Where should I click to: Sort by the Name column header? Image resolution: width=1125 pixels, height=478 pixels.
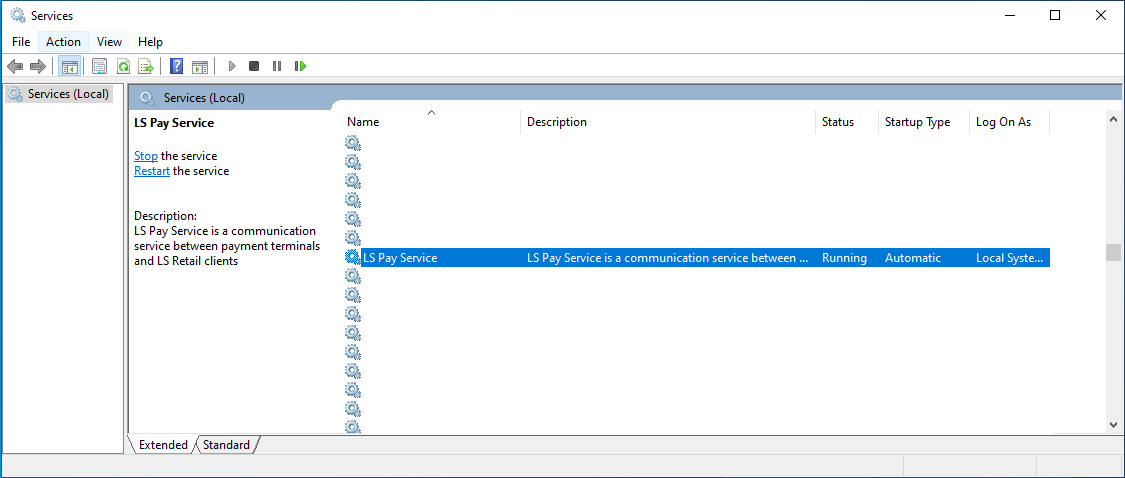[430, 122]
